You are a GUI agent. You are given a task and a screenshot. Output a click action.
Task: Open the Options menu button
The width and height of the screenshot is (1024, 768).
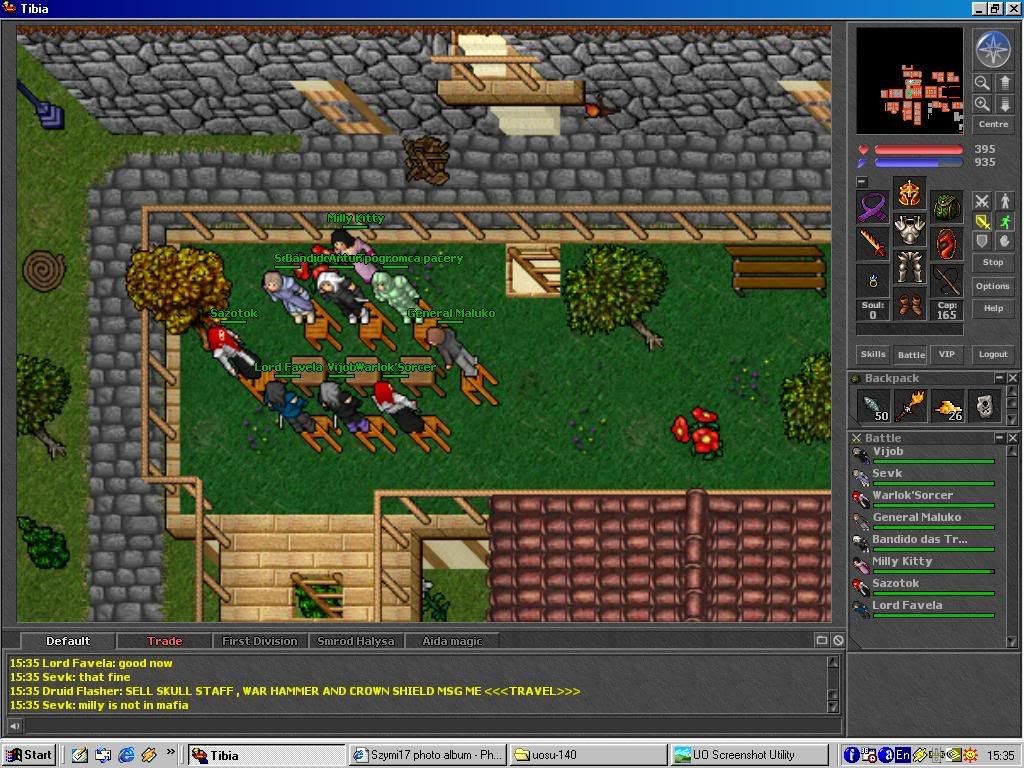click(993, 286)
